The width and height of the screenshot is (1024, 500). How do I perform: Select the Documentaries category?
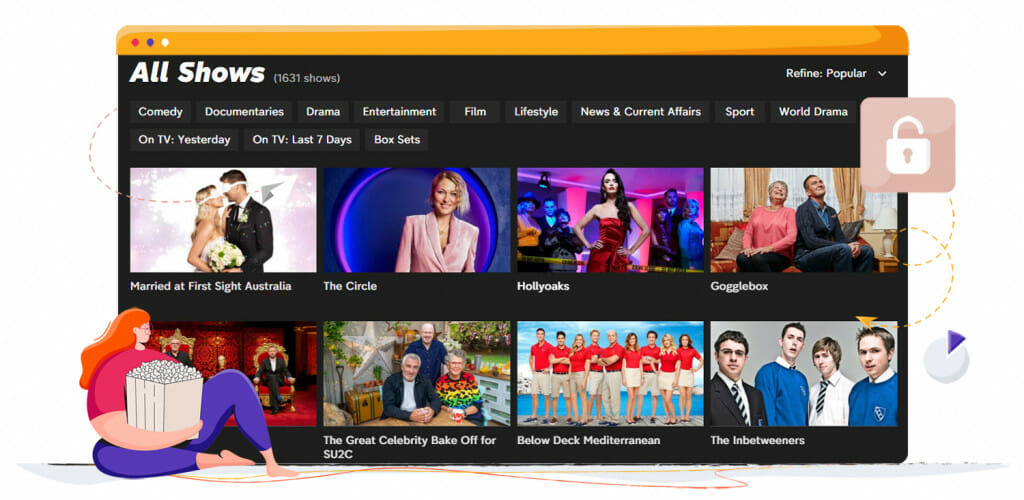(244, 112)
